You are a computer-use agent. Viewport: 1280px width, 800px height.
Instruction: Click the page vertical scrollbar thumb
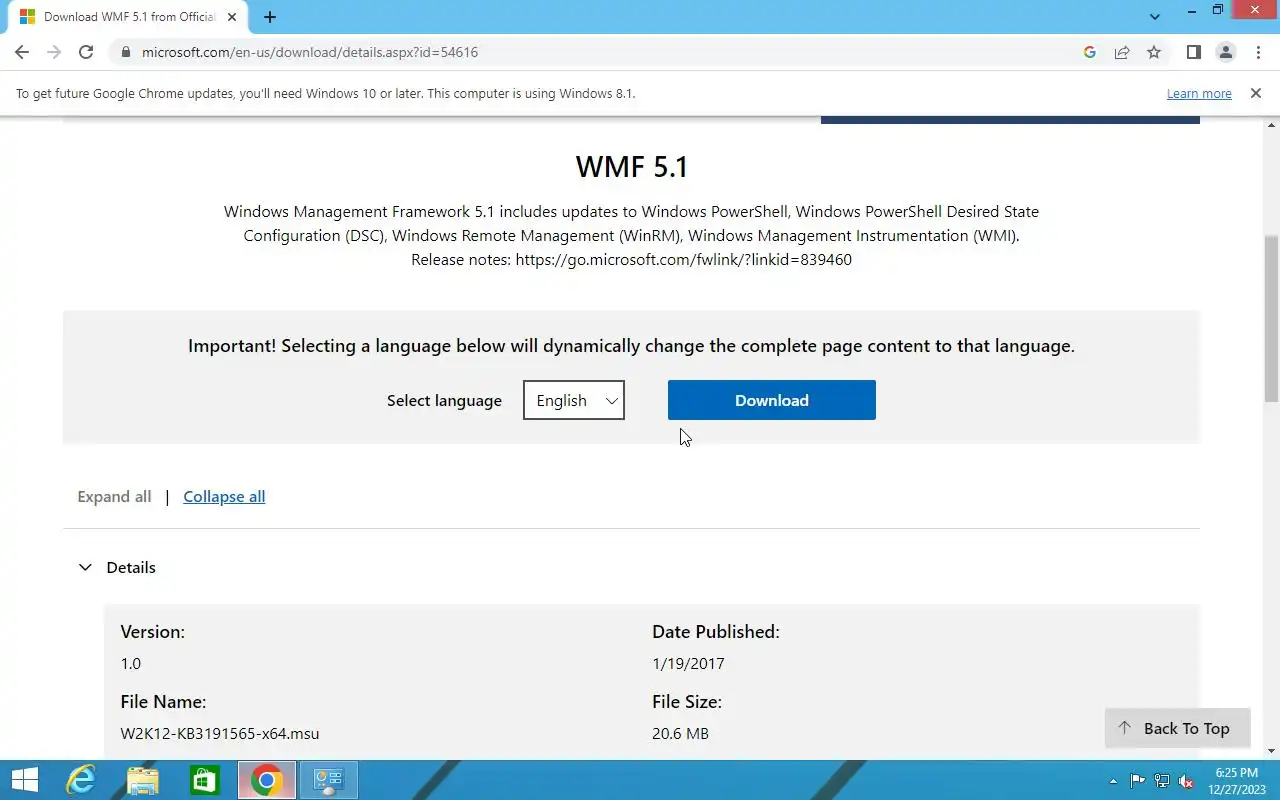(1272, 318)
